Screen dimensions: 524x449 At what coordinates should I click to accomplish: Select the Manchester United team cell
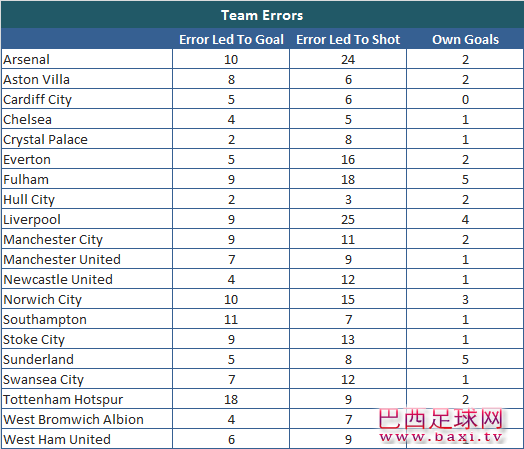click(87, 259)
